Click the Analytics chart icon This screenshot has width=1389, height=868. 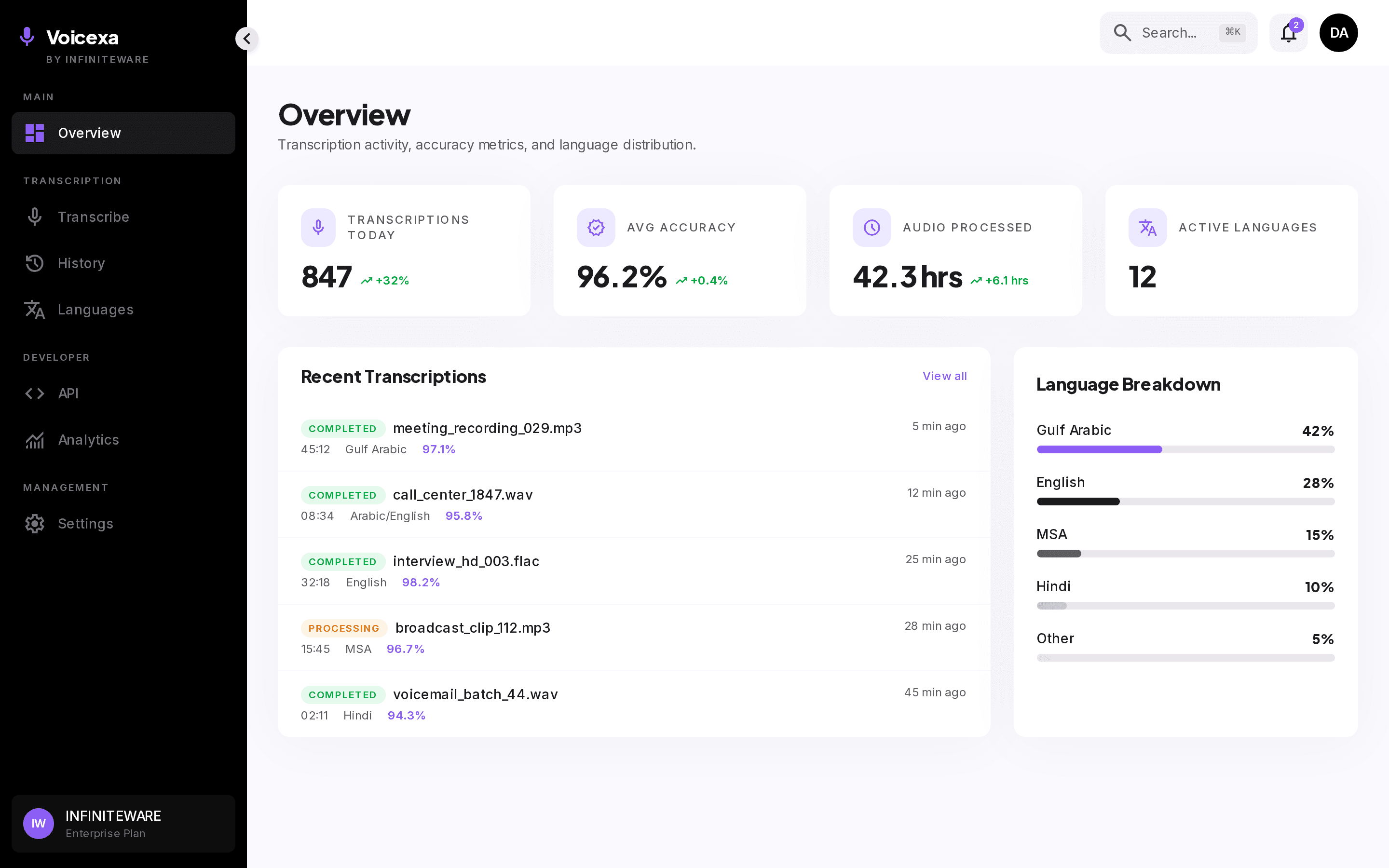pyautogui.click(x=34, y=440)
